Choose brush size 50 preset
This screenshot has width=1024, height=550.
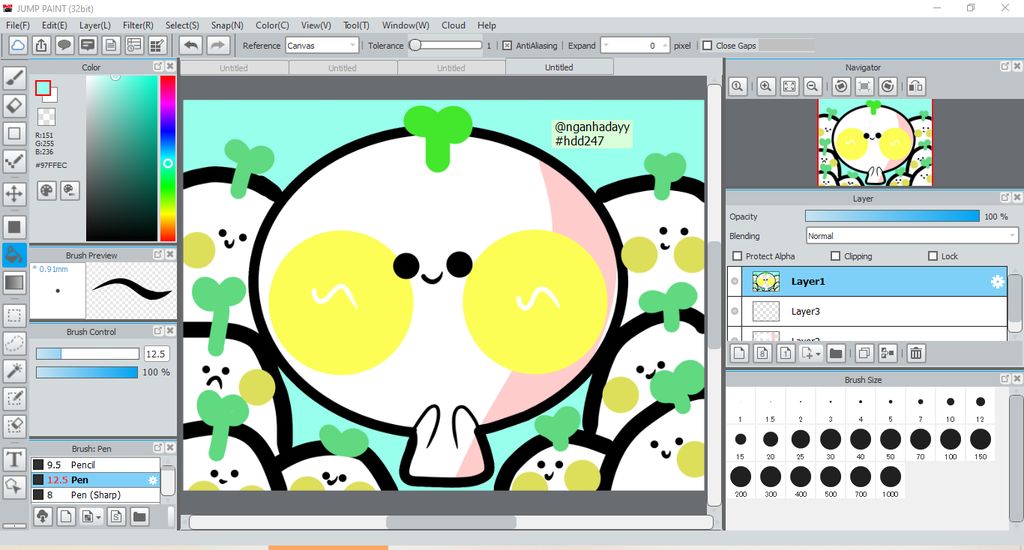pos(890,444)
